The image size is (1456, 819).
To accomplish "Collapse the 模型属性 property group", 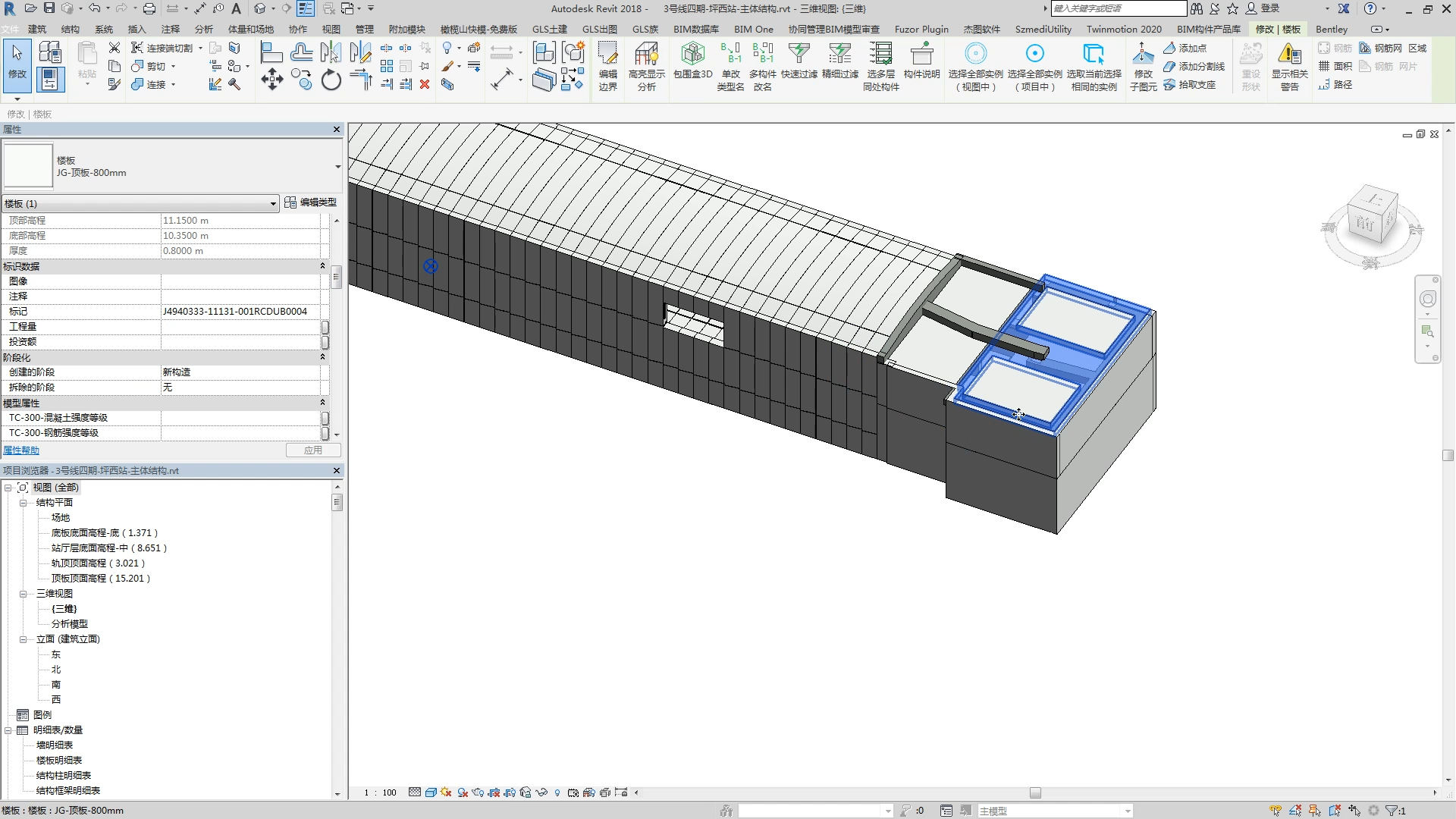I will [x=322, y=403].
